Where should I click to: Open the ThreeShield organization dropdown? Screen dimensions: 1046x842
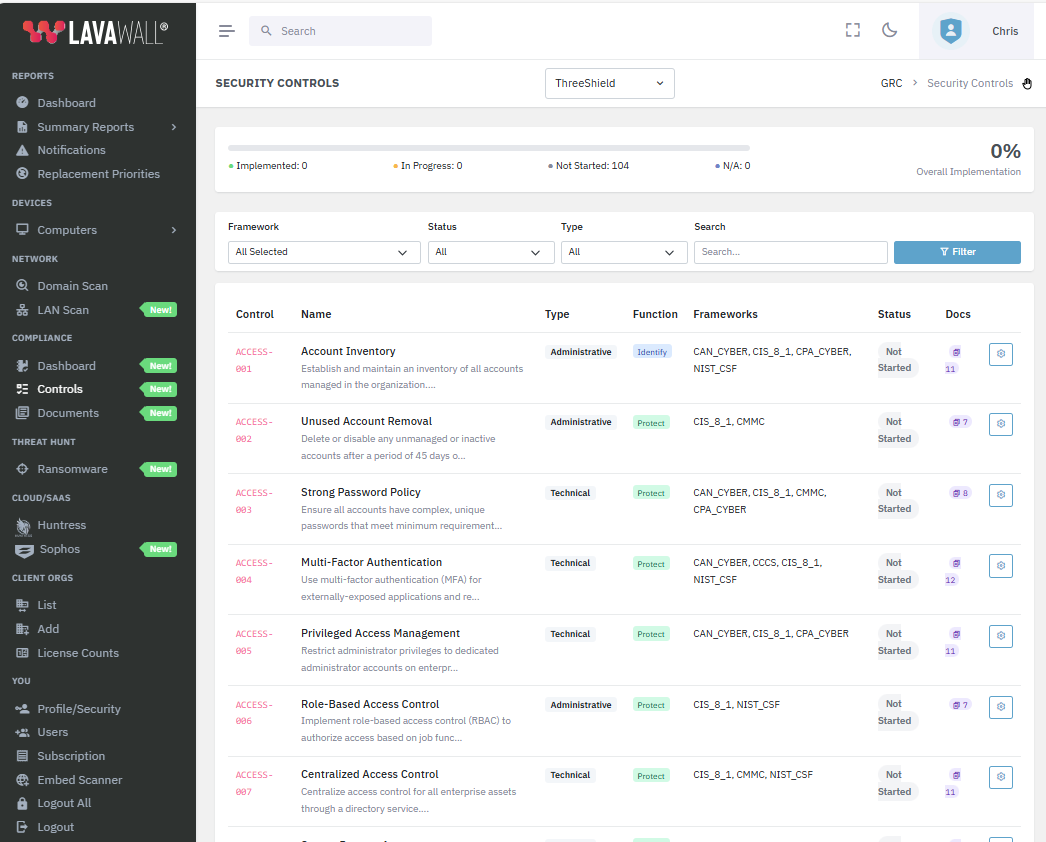[x=609, y=84]
